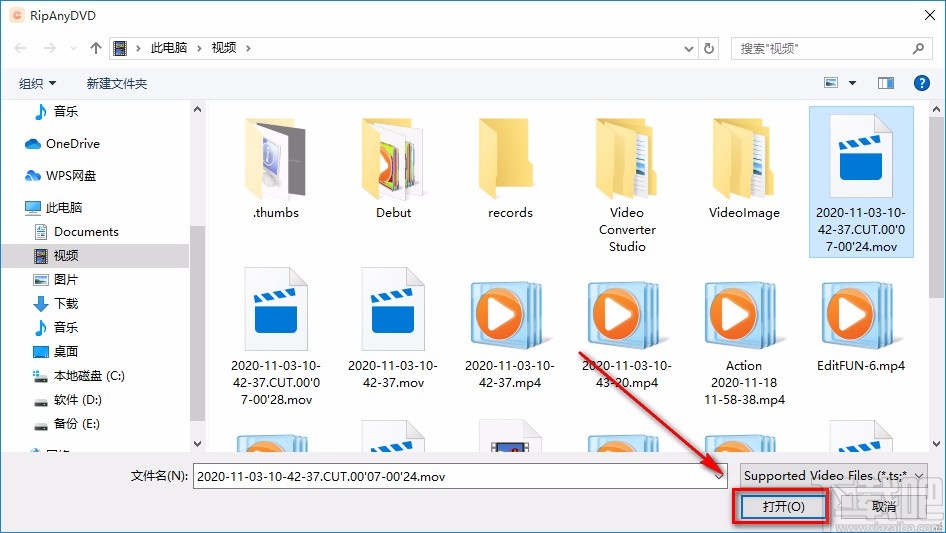
Task: Select 图片 in the navigation pane
Action: 56,279
